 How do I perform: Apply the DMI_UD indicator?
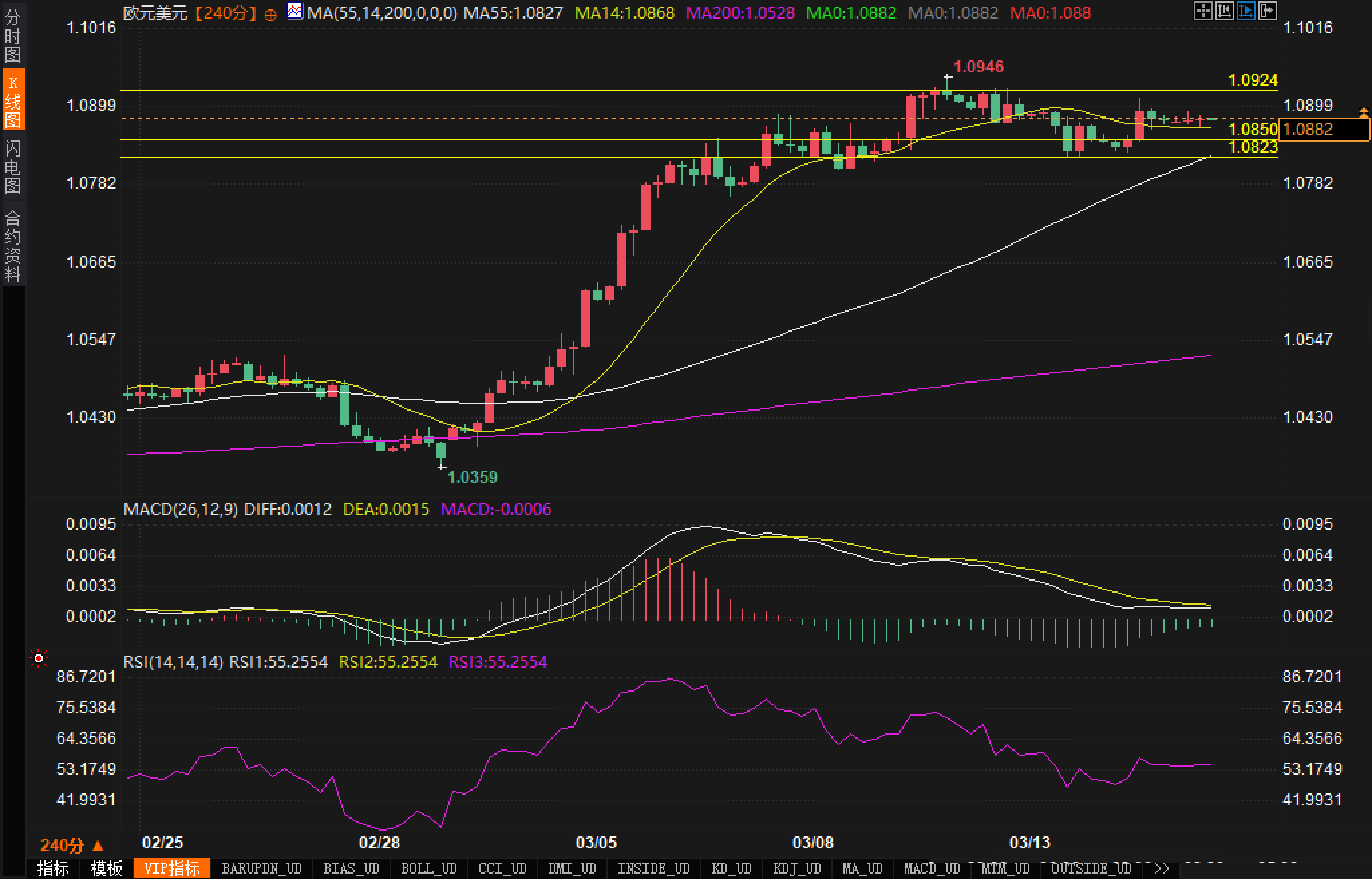tap(572, 868)
